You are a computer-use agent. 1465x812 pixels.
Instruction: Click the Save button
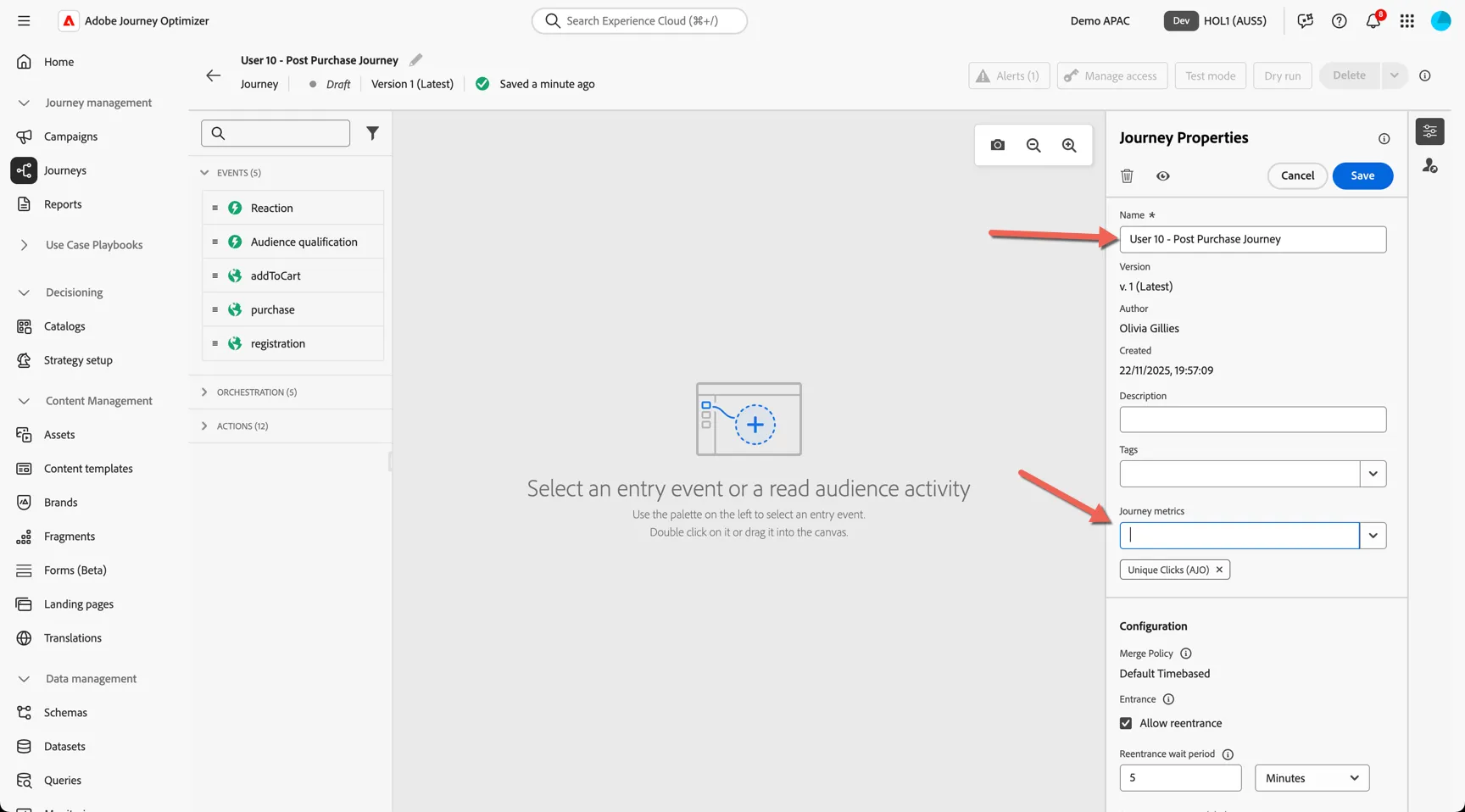tap(1362, 175)
